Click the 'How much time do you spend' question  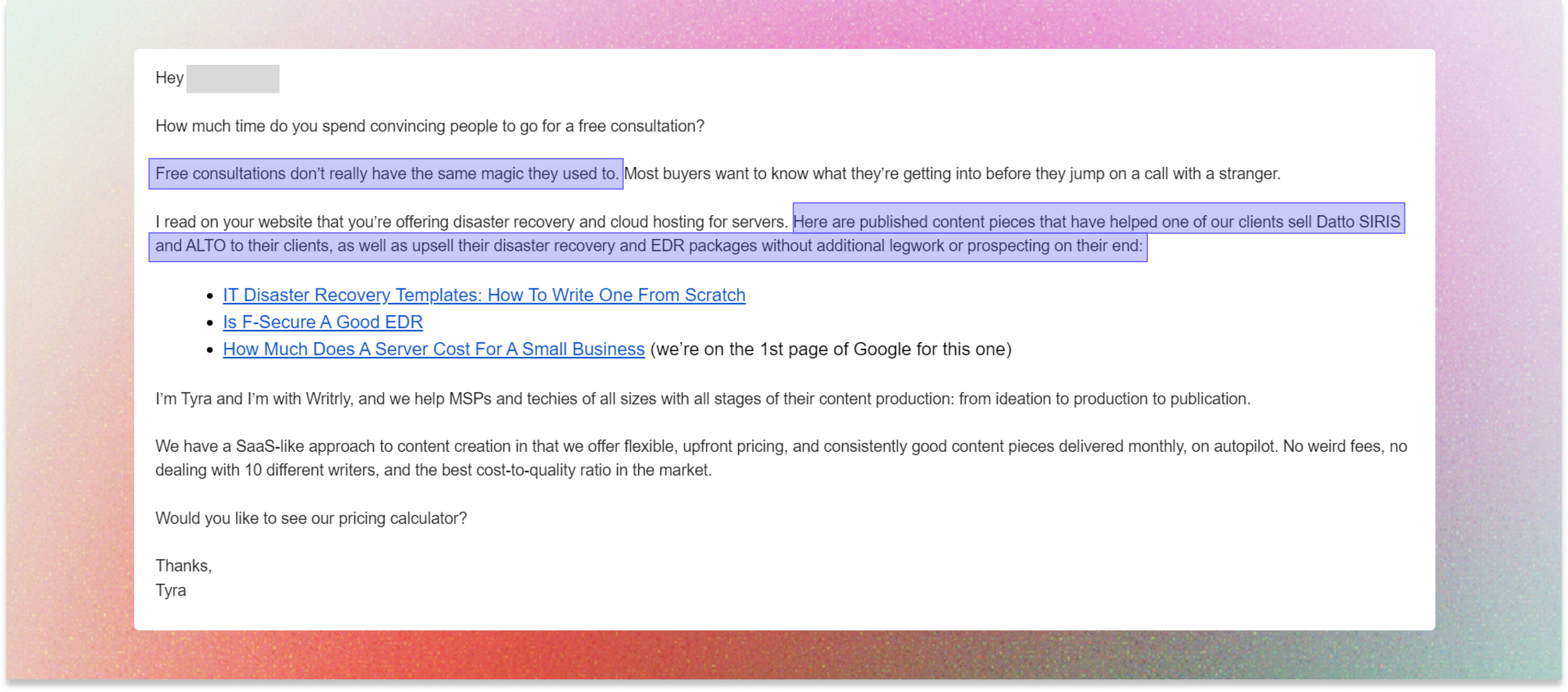pyautogui.click(x=430, y=126)
